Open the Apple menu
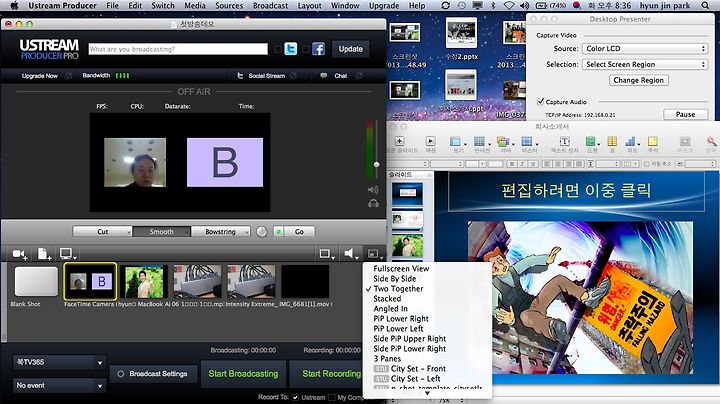720x404 pixels. 14,6
